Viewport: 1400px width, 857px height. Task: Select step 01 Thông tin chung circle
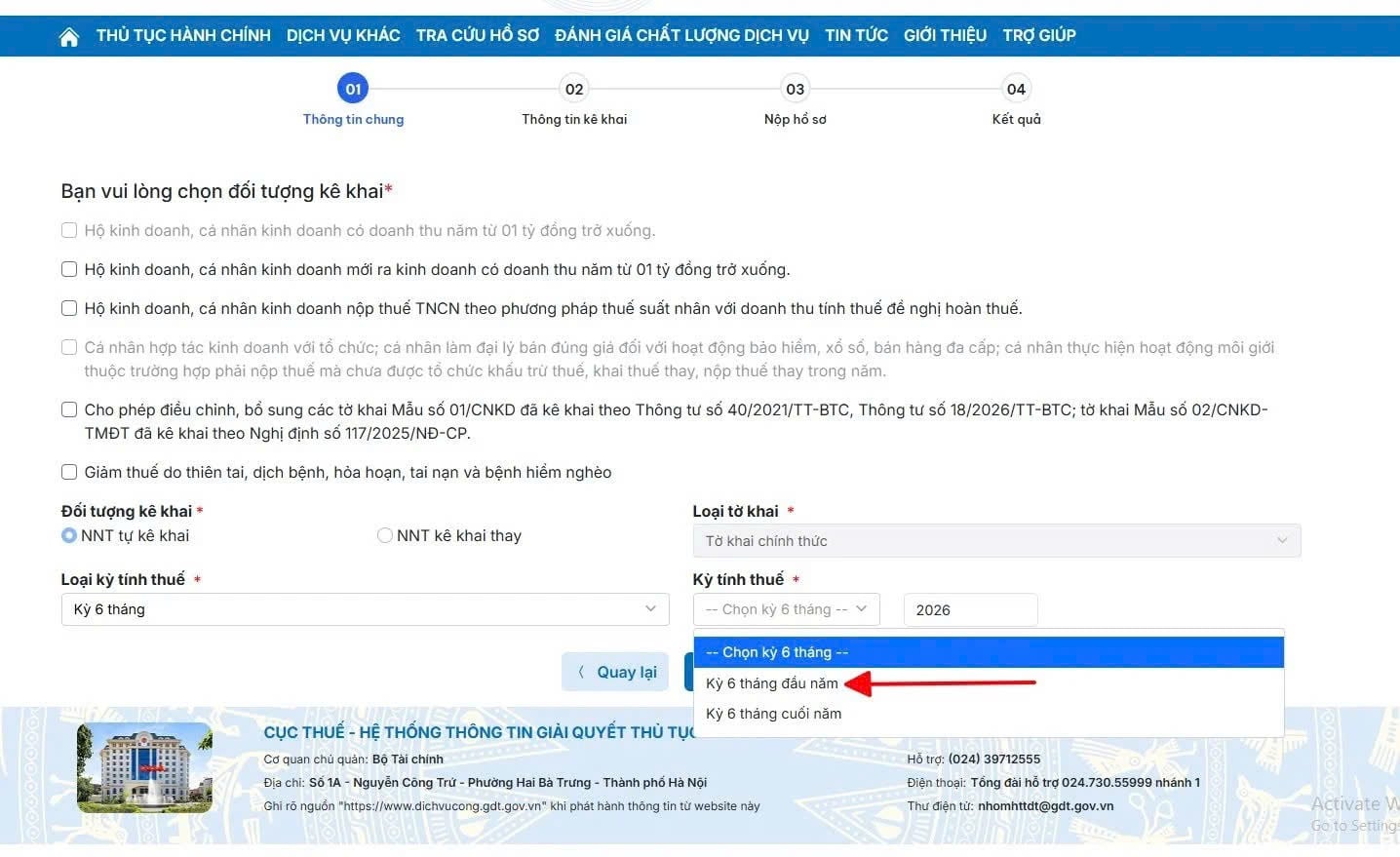coord(353,89)
